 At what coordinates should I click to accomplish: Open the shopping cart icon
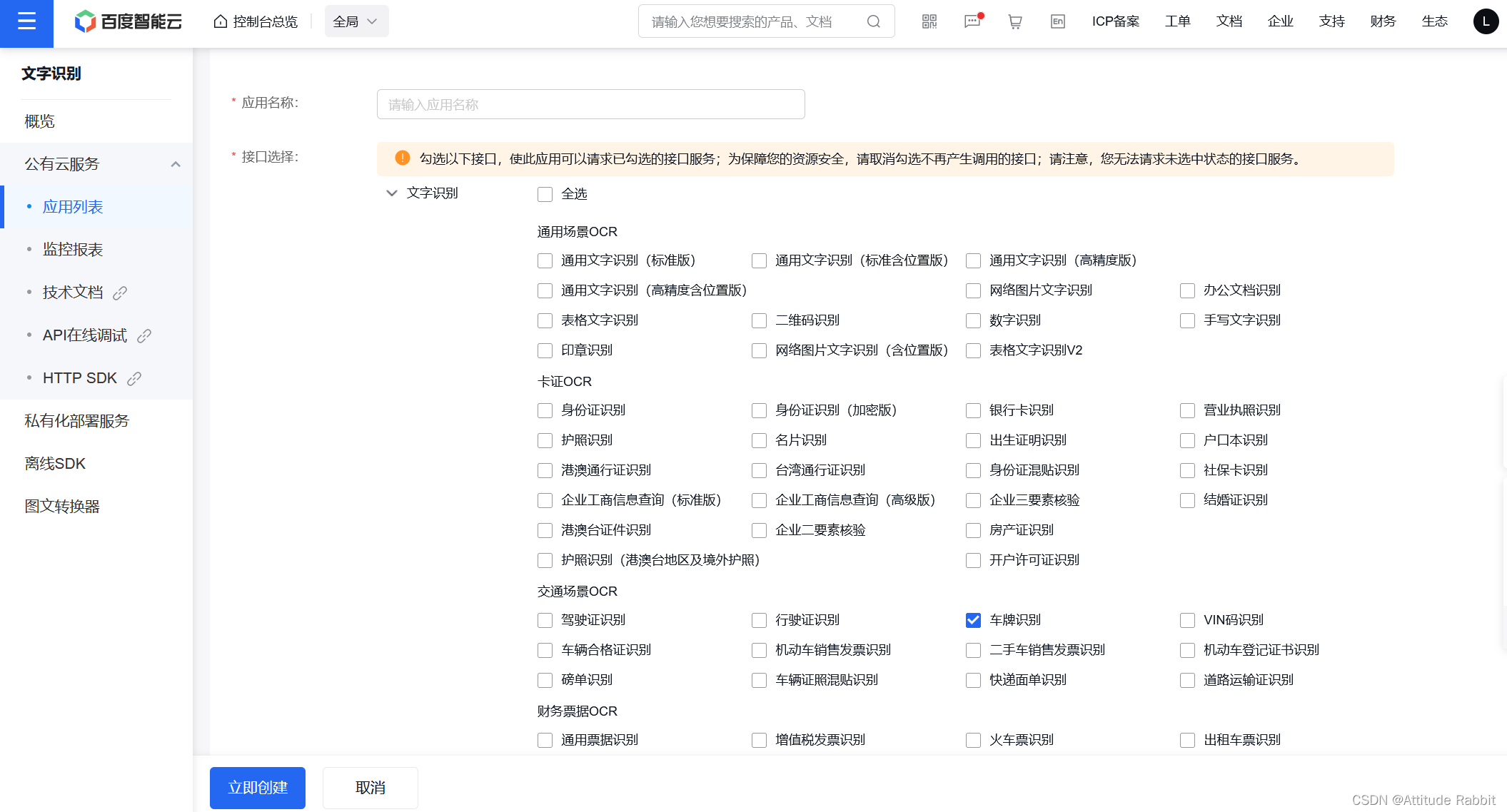(1014, 21)
